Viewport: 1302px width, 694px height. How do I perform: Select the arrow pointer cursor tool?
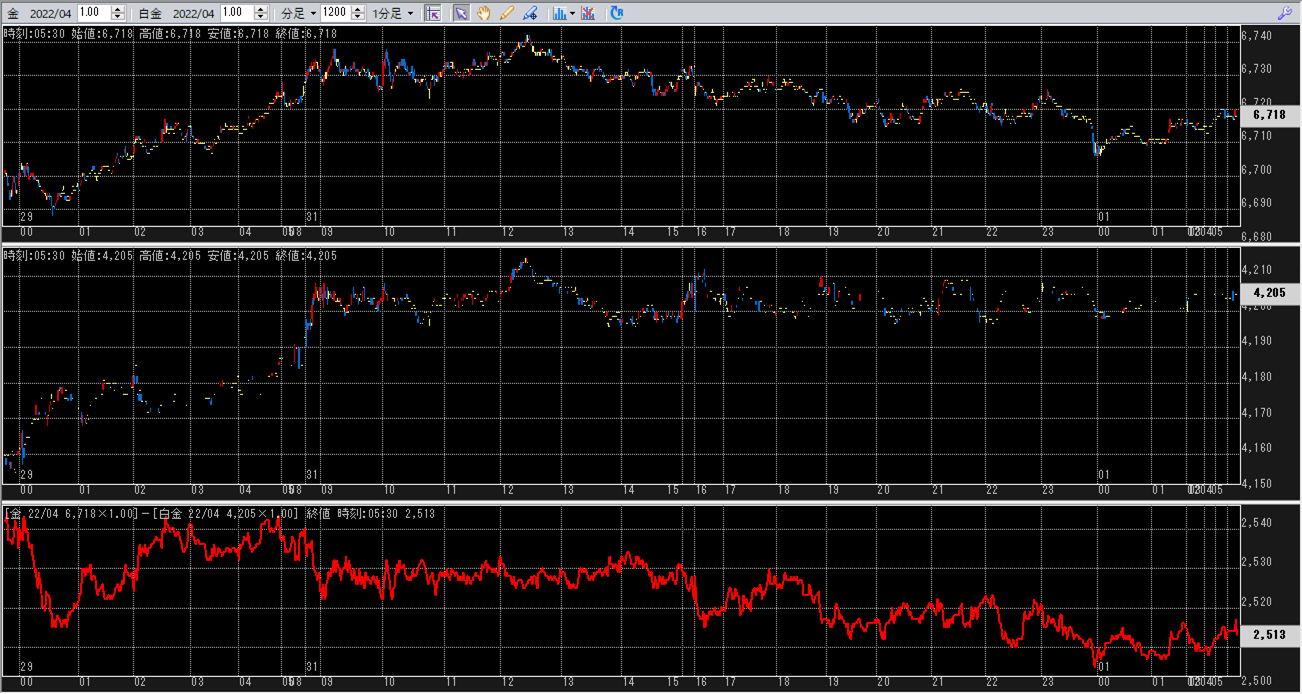click(461, 13)
